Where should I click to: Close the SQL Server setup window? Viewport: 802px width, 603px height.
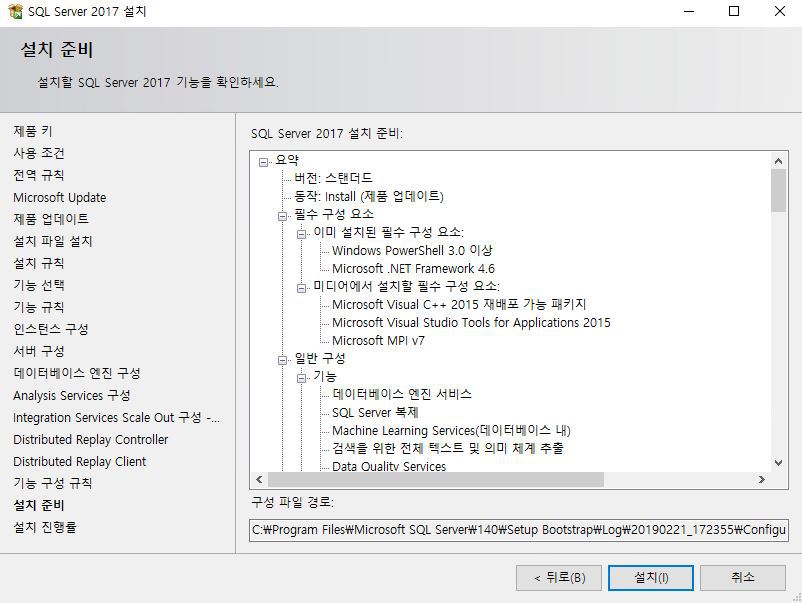click(779, 11)
